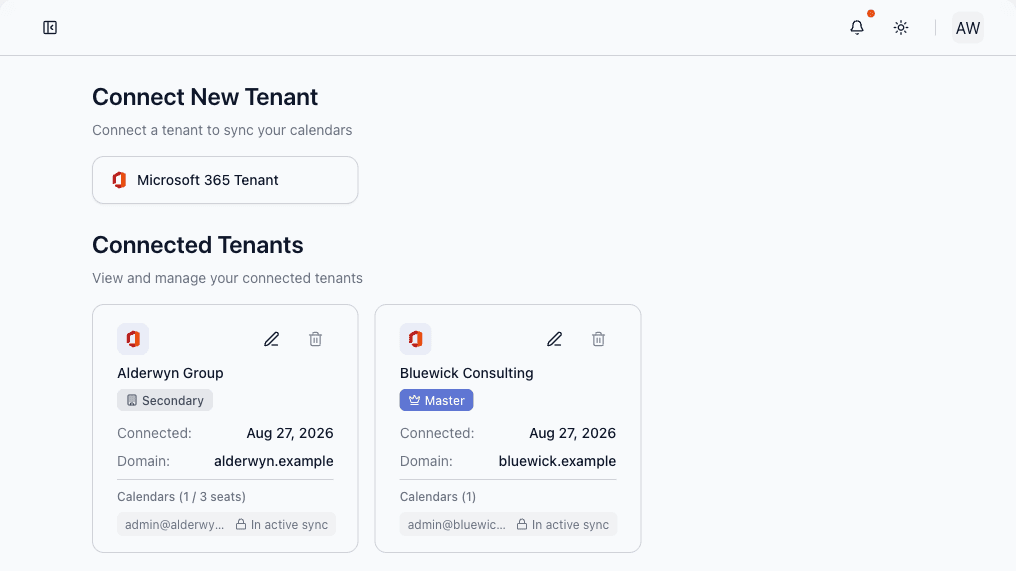The width and height of the screenshot is (1016, 571).
Task: Click the bluewick.example domain value
Action: (557, 461)
